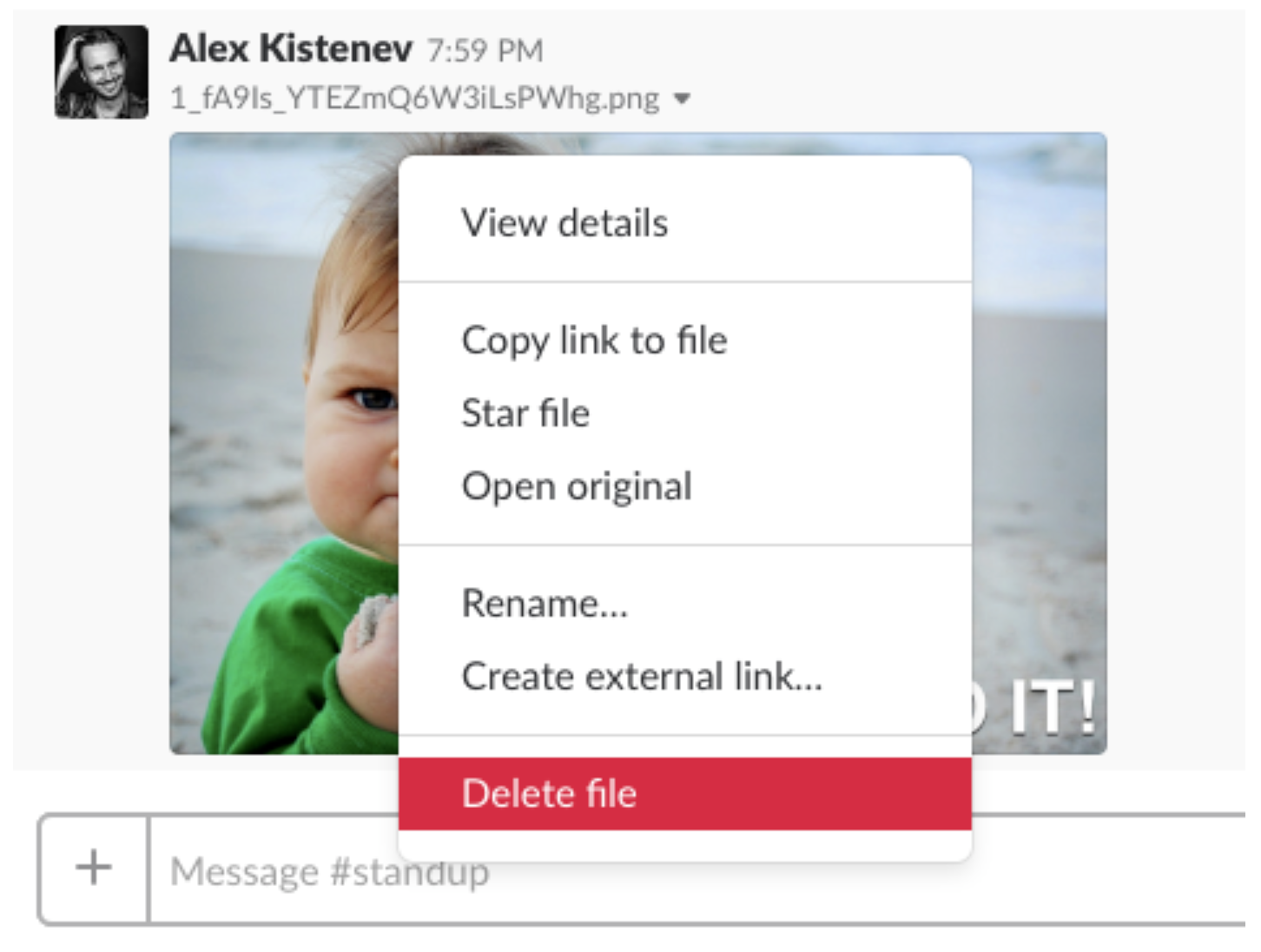Open the file actions caret next to filename
1261x952 pixels.
[683, 99]
